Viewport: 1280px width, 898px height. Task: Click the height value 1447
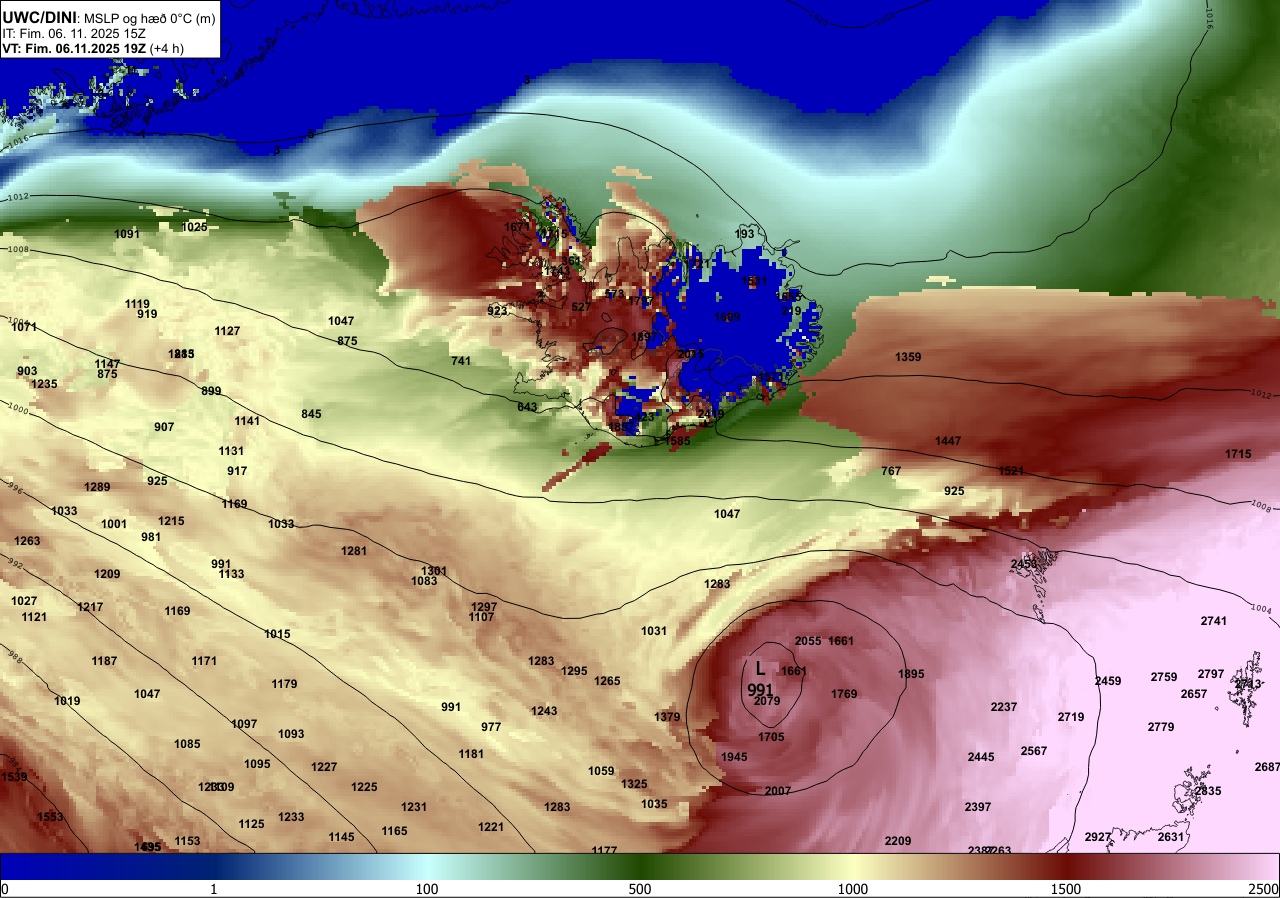(x=948, y=441)
